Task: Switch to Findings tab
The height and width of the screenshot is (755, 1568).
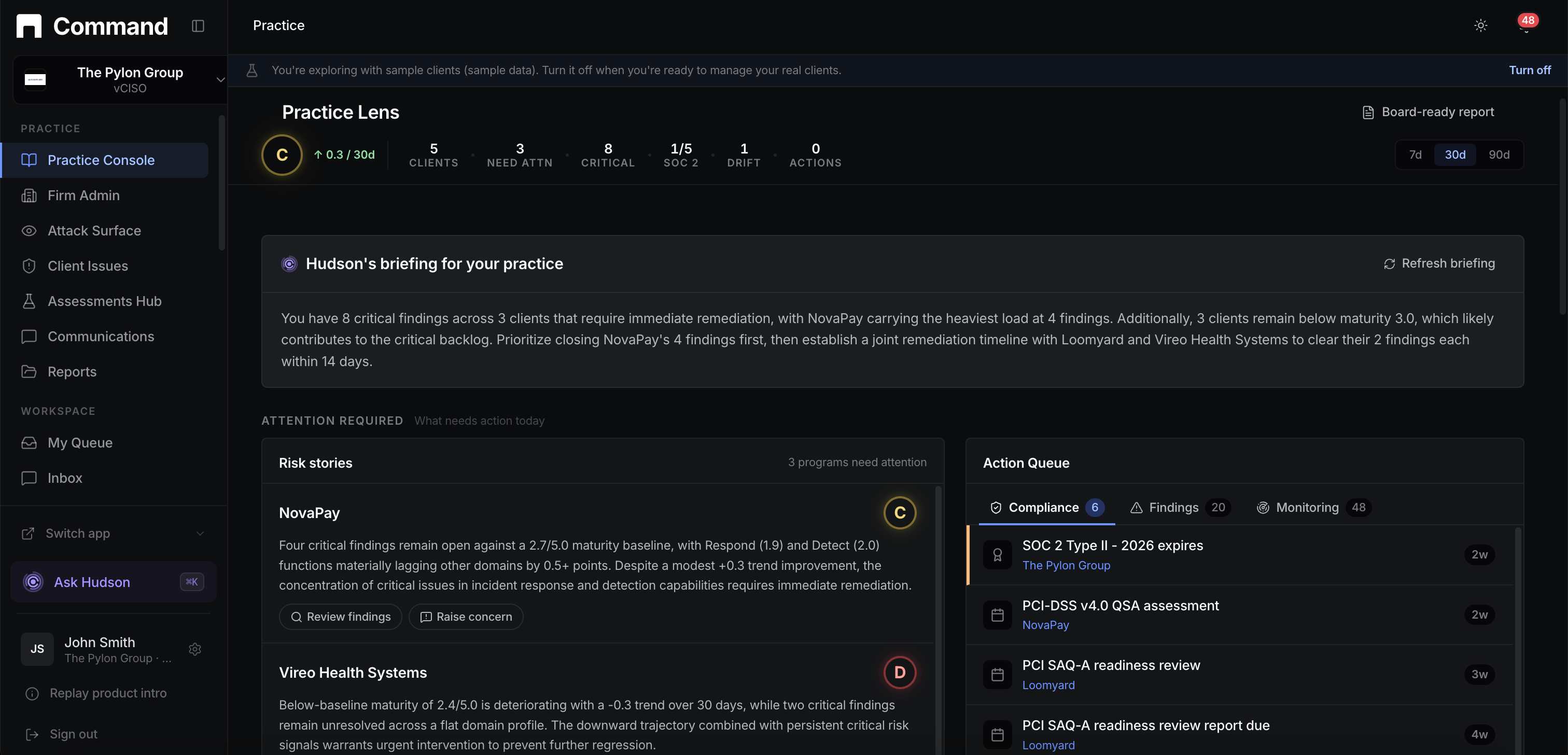Action: [x=1180, y=507]
